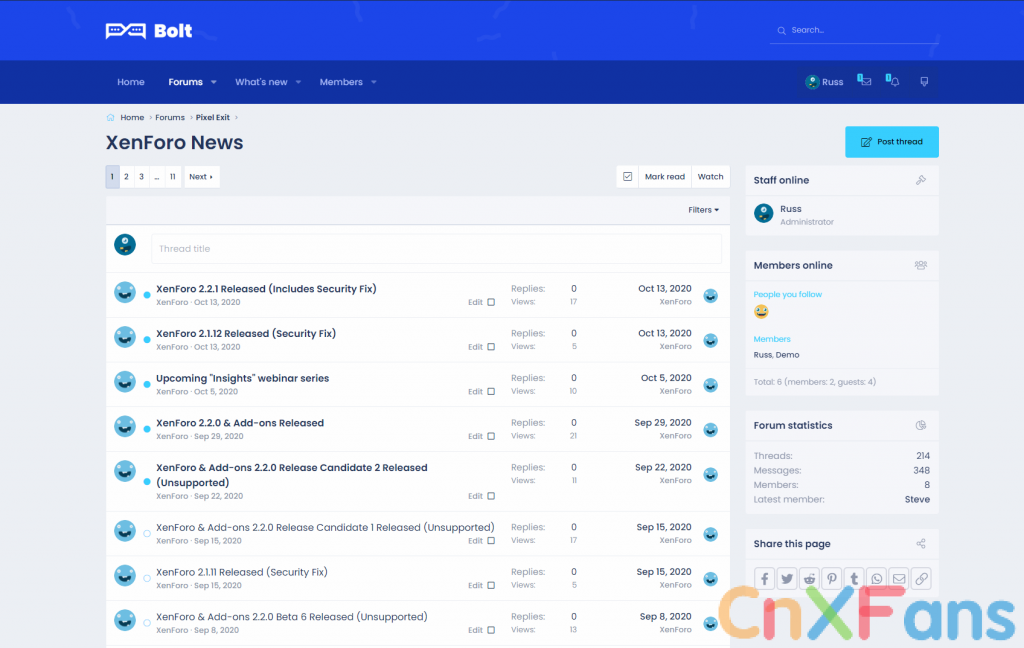This screenshot has height=648, width=1024.
Task: Open the Home nav item
Action: pos(131,82)
